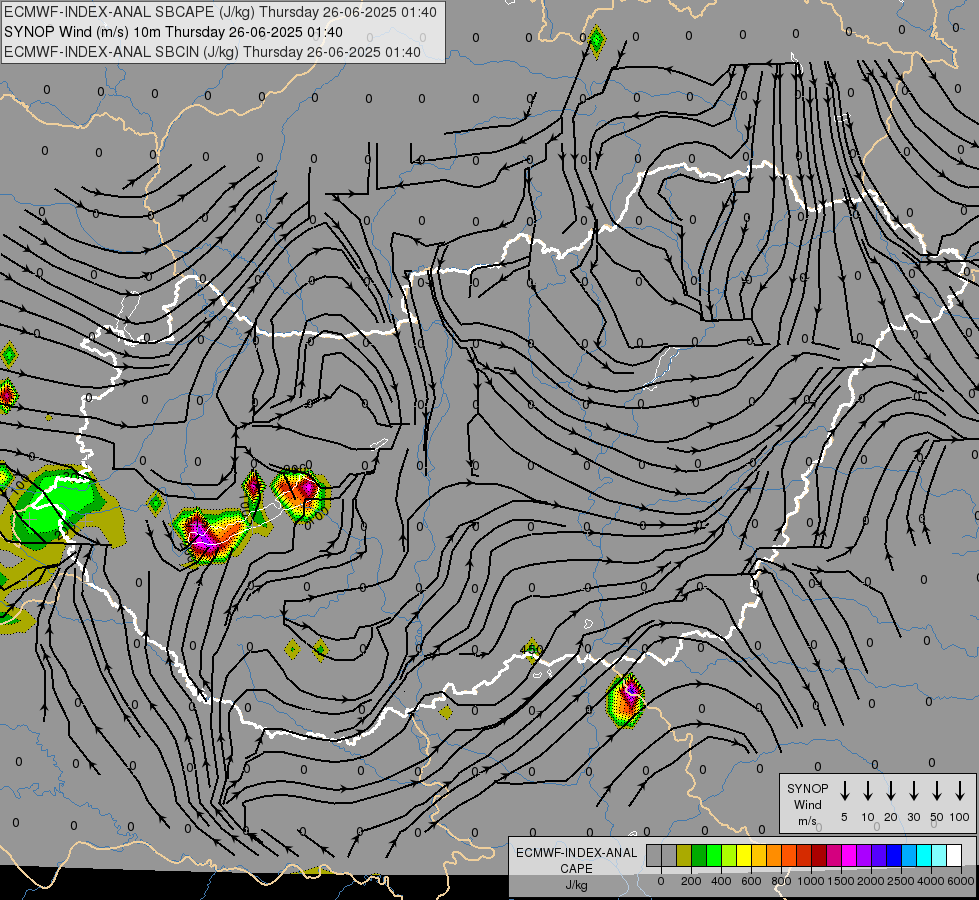Pick the pure blue CAPE legend swatch

pyautogui.click(x=893, y=855)
